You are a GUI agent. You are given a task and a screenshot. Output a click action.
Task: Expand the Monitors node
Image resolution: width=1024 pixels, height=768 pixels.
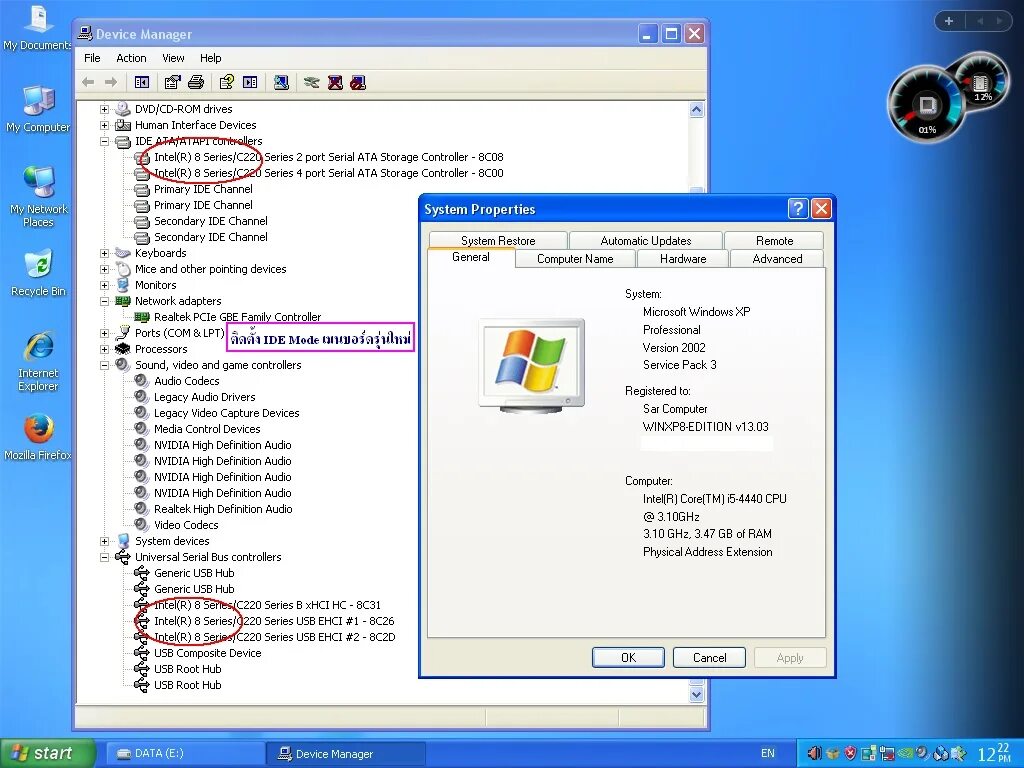[104, 285]
